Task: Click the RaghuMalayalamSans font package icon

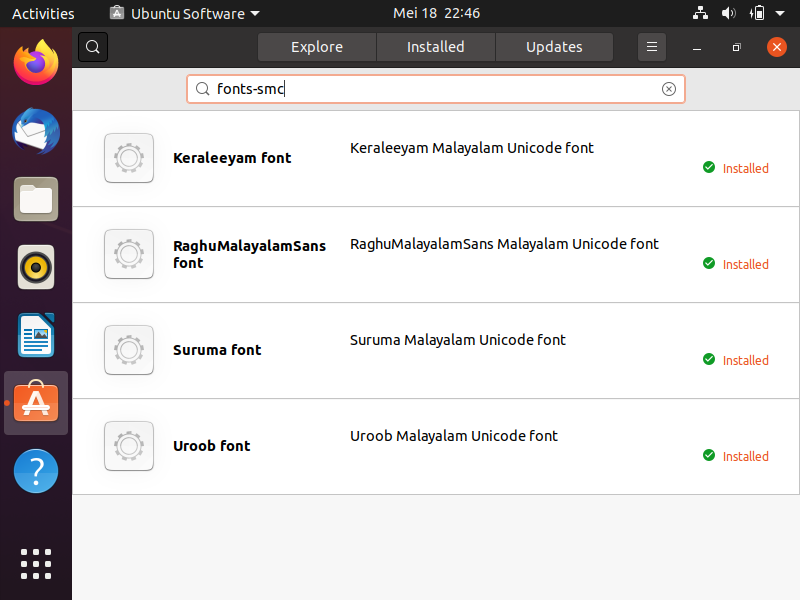Action: click(129, 254)
